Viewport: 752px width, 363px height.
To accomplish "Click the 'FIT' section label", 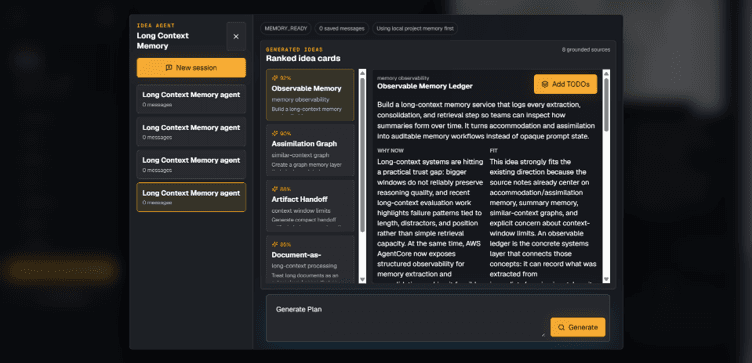I will point(494,151).
